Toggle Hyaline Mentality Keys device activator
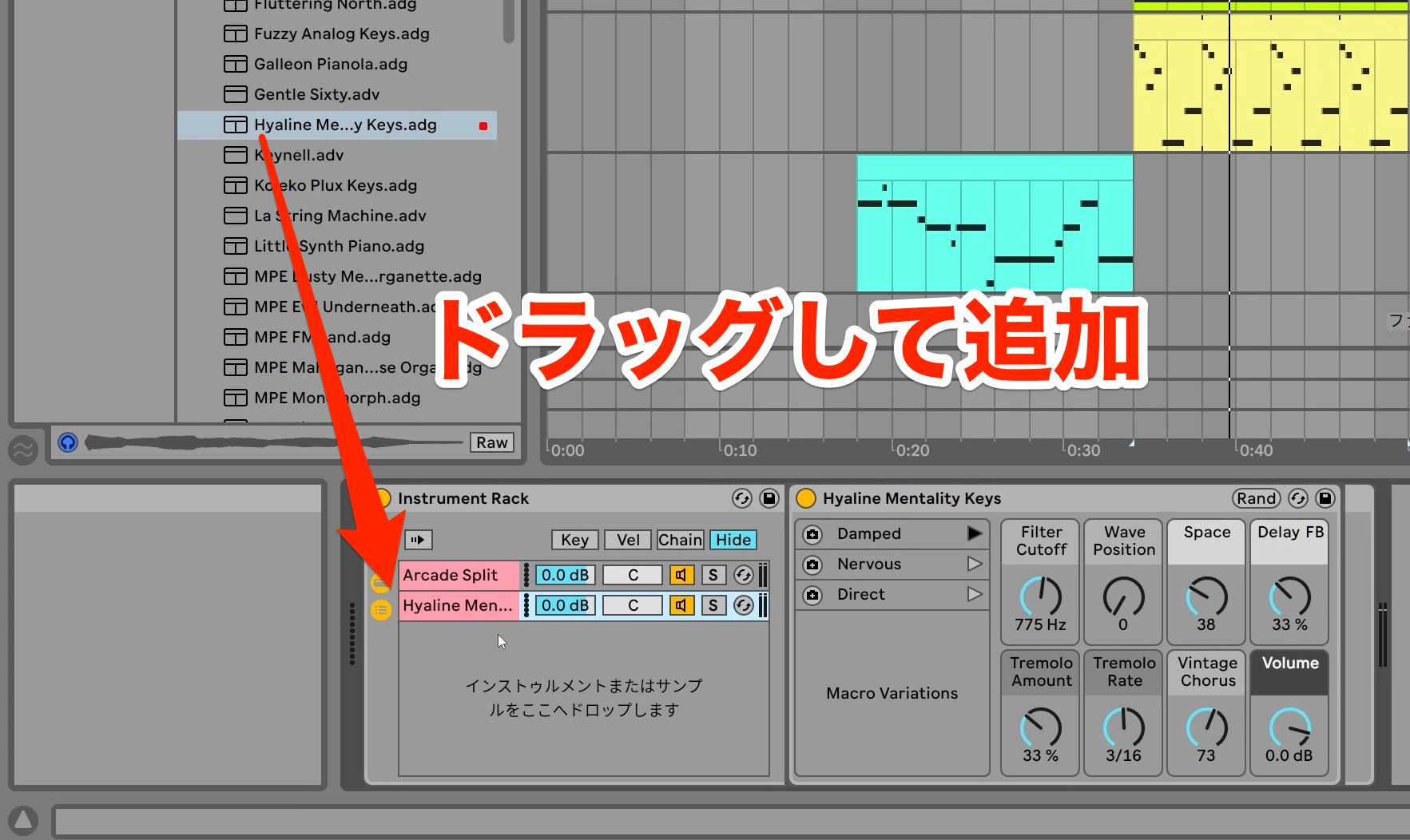 (x=806, y=498)
